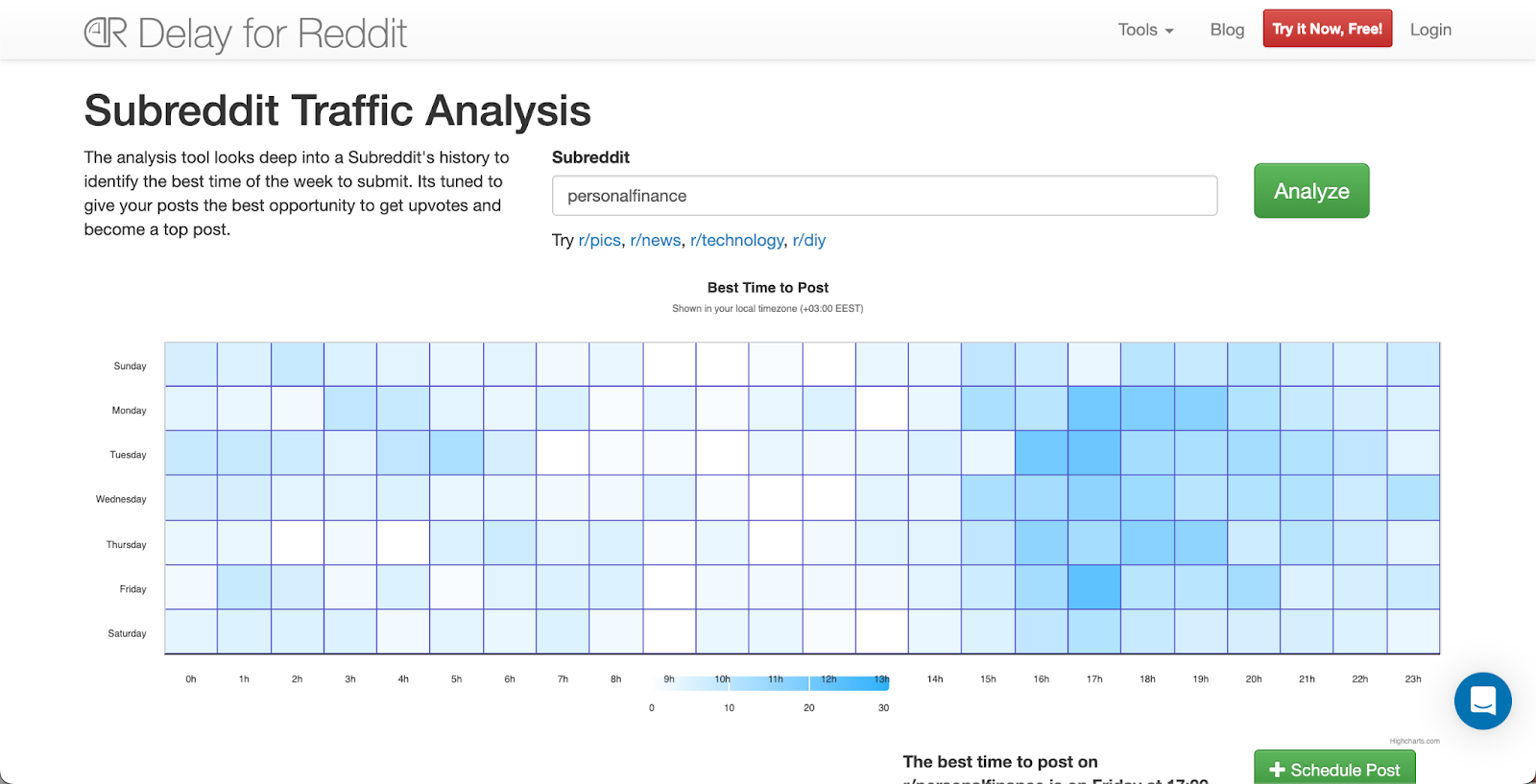Image resolution: width=1536 pixels, height=784 pixels.
Task: Select the Monday 17h heatmap cell
Action: tap(1094, 409)
